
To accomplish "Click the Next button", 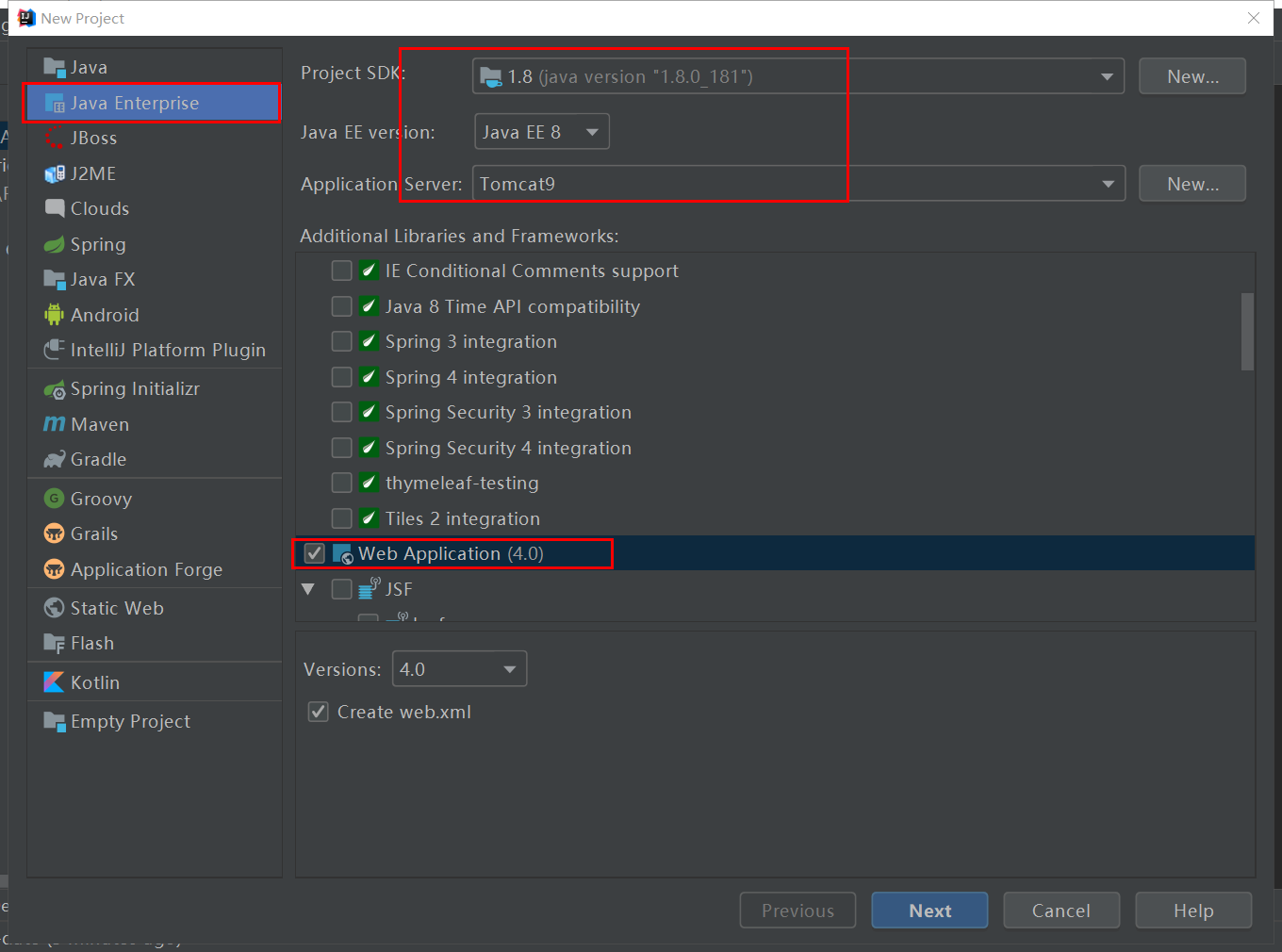I will click(x=929, y=911).
